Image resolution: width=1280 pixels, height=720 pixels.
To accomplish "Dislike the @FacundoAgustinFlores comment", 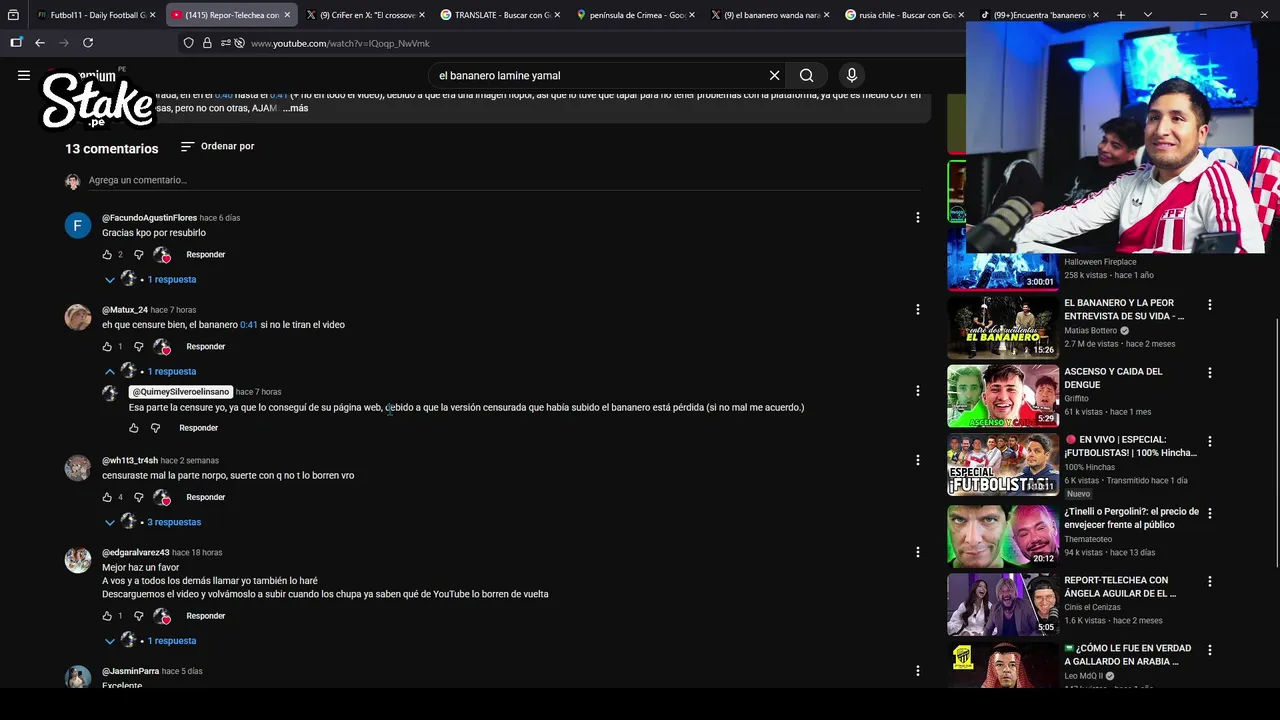I will (x=139, y=255).
